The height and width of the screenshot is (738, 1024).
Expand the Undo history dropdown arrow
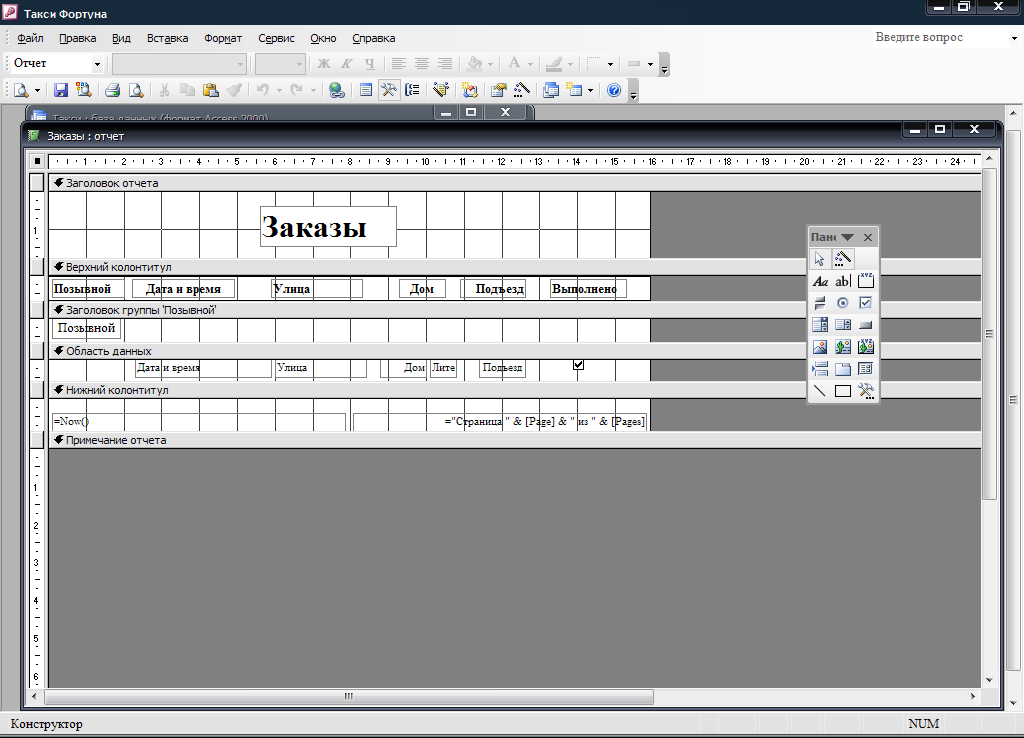click(279, 91)
